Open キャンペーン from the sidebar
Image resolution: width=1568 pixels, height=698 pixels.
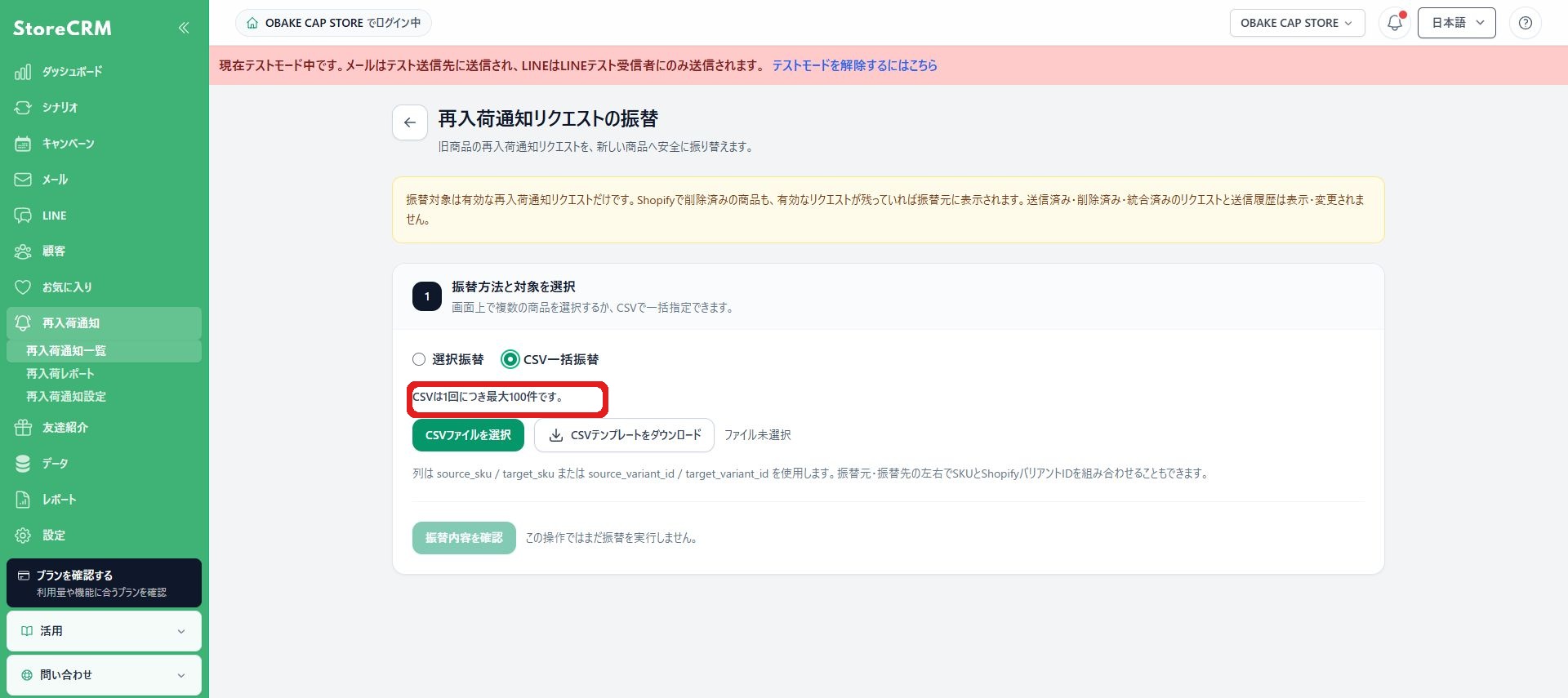click(x=104, y=144)
